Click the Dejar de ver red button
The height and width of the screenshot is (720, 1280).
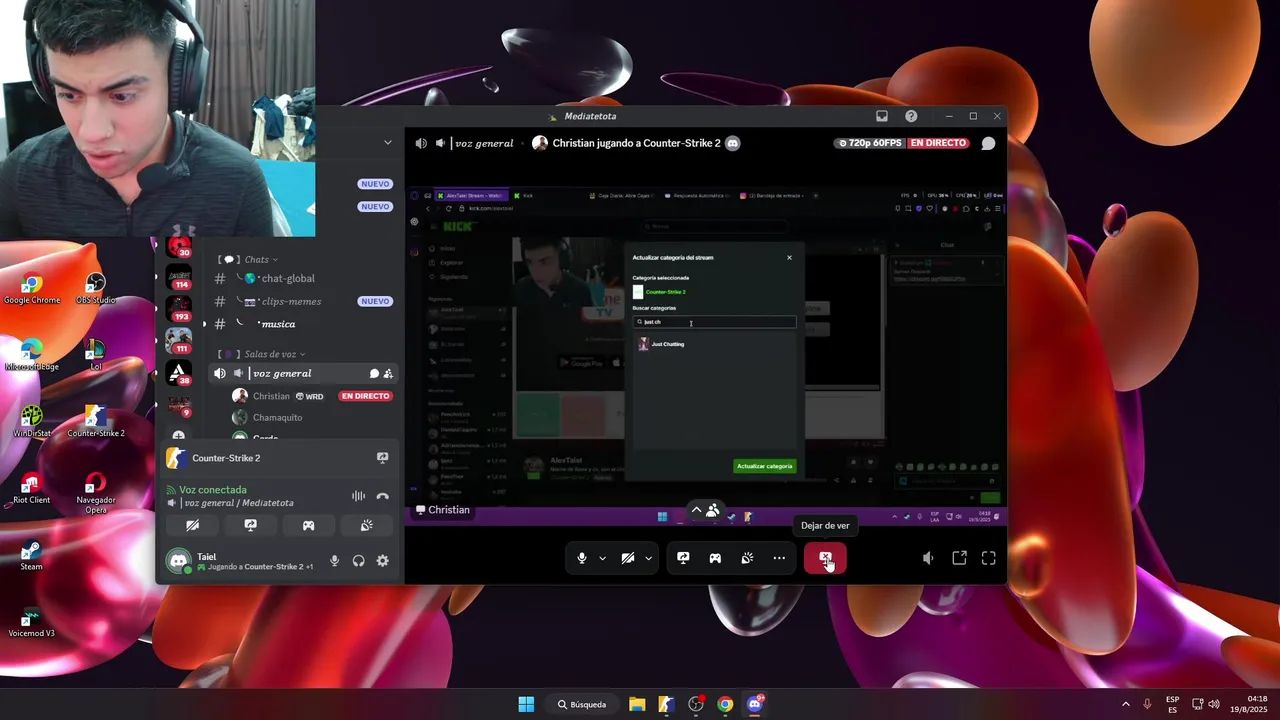(825, 558)
